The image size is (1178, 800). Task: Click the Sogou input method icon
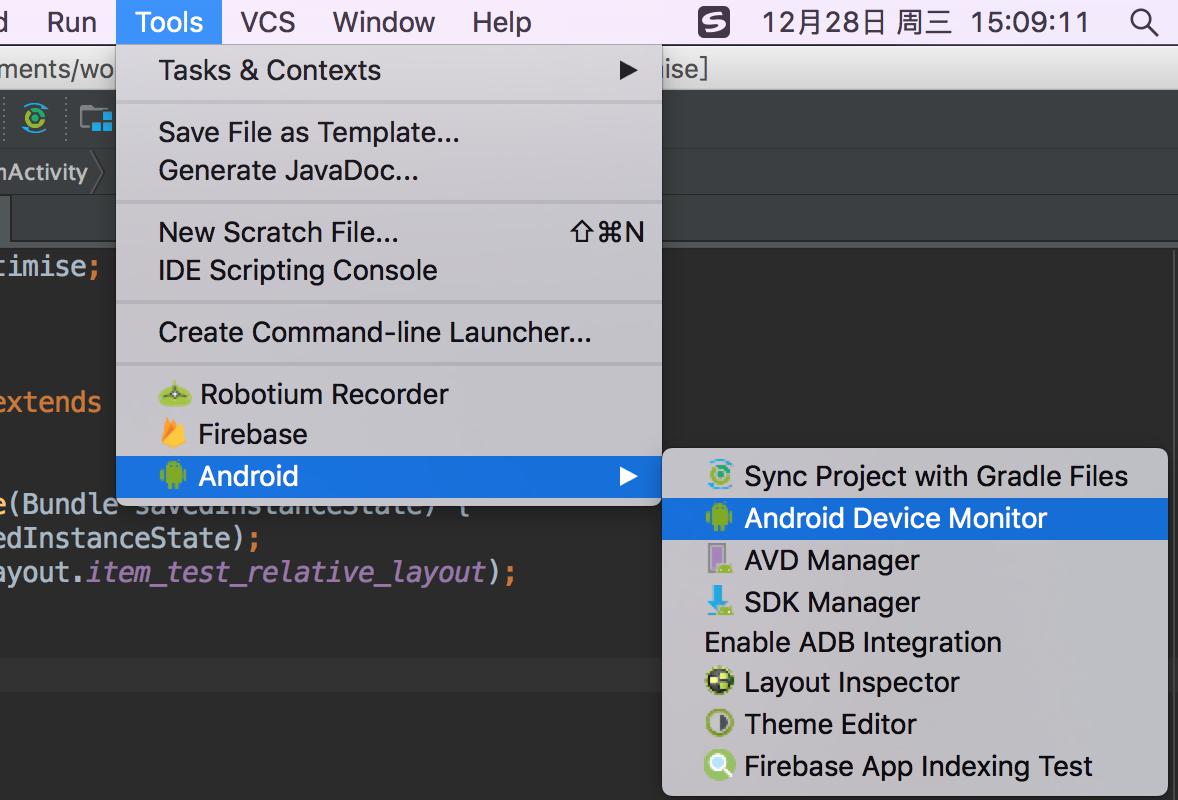[x=713, y=22]
